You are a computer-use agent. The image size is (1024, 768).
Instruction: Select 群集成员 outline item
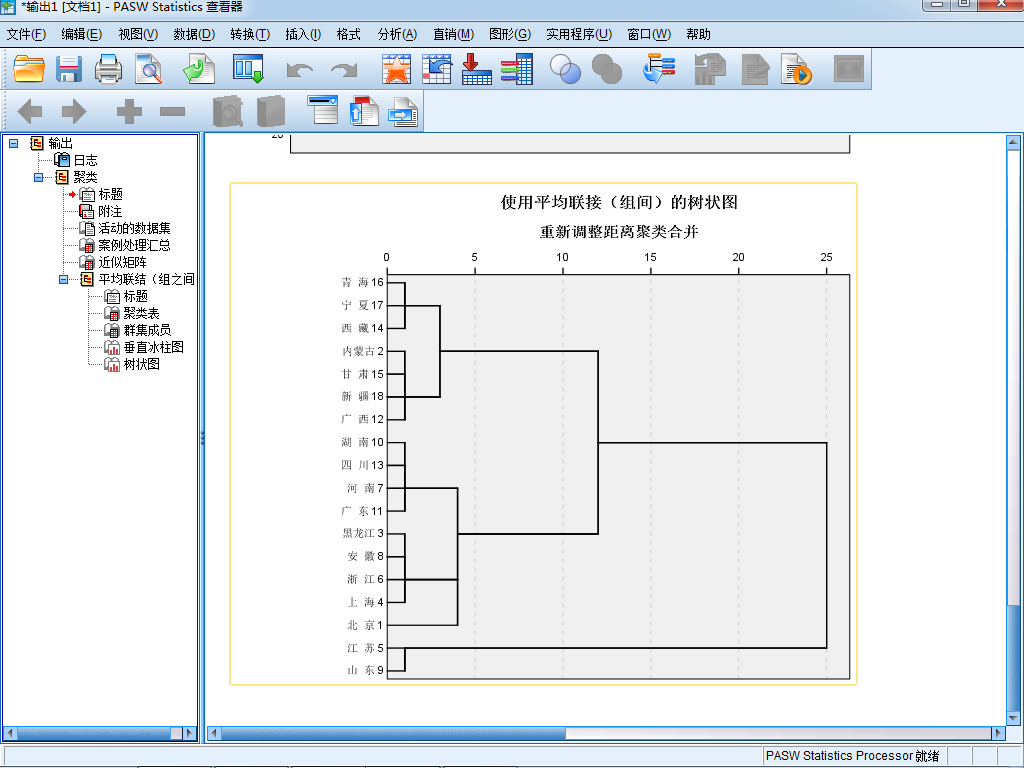click(147, 330)
